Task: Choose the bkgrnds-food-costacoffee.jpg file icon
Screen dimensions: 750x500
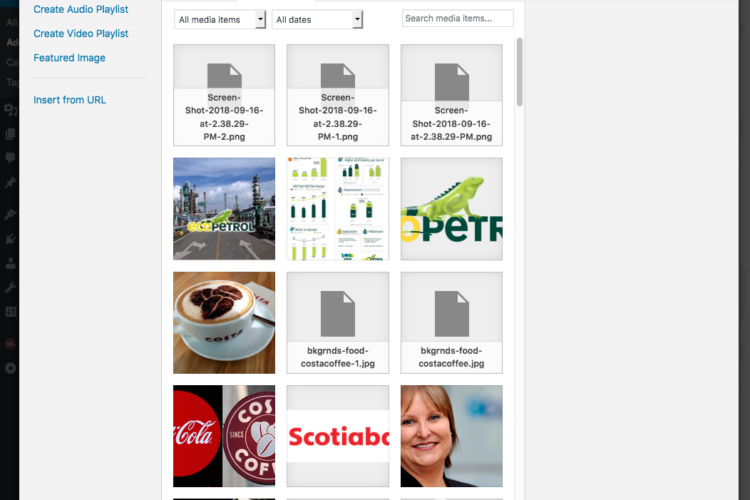Action: tap(452, 322)
